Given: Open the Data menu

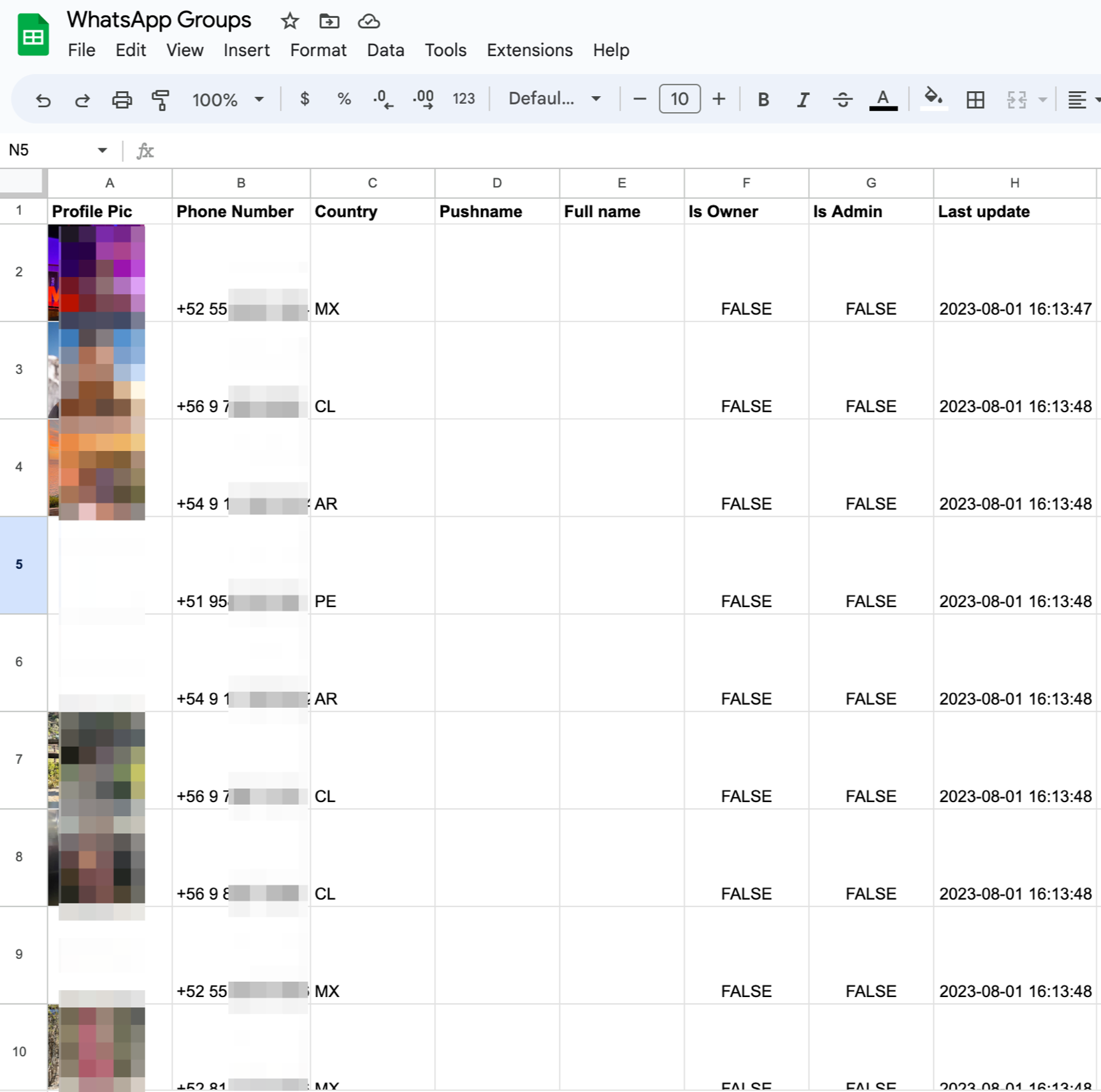Looking at the screenshot, I should (385, 50).
